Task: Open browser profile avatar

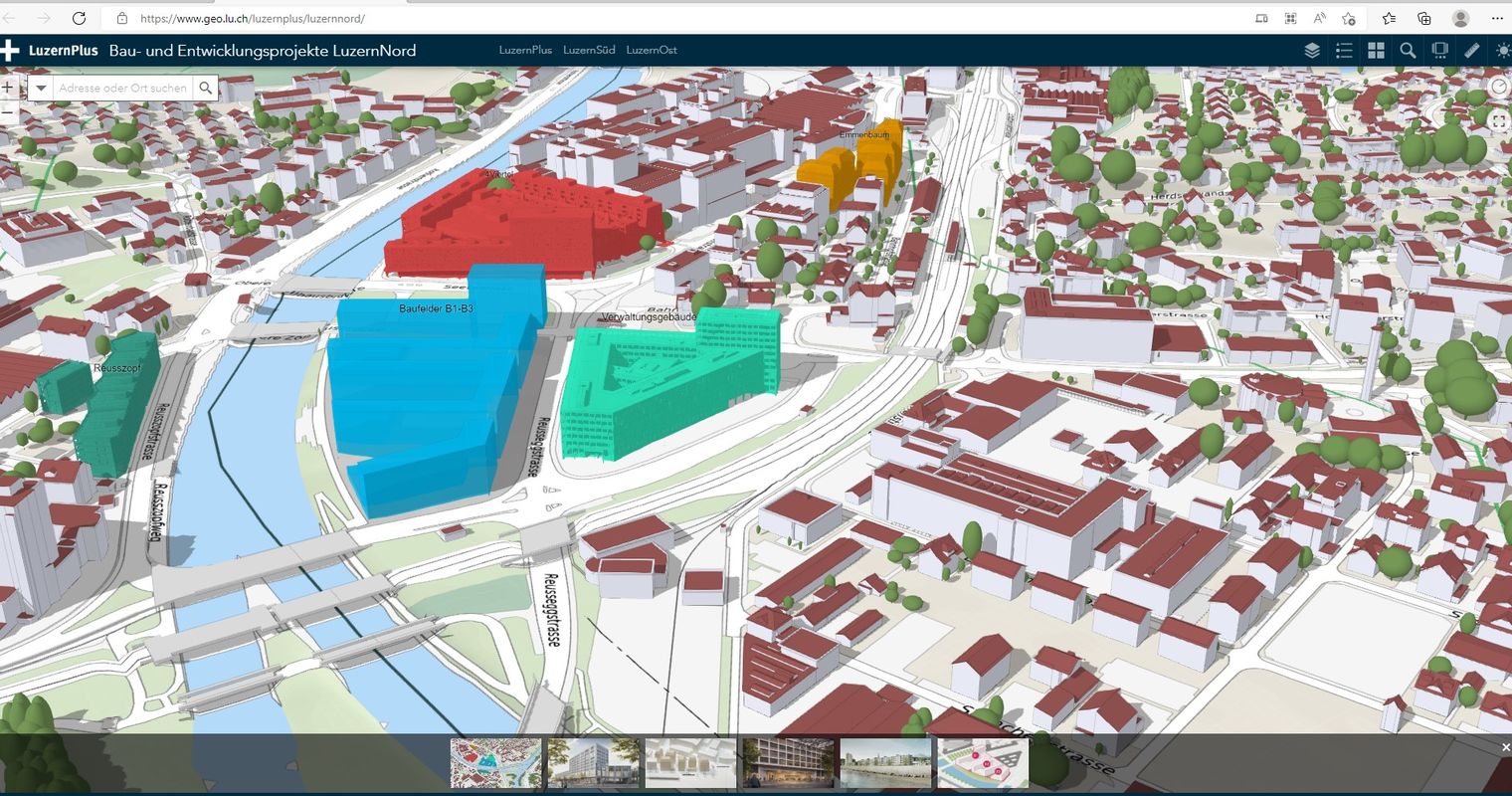Action: point(1460,18)
